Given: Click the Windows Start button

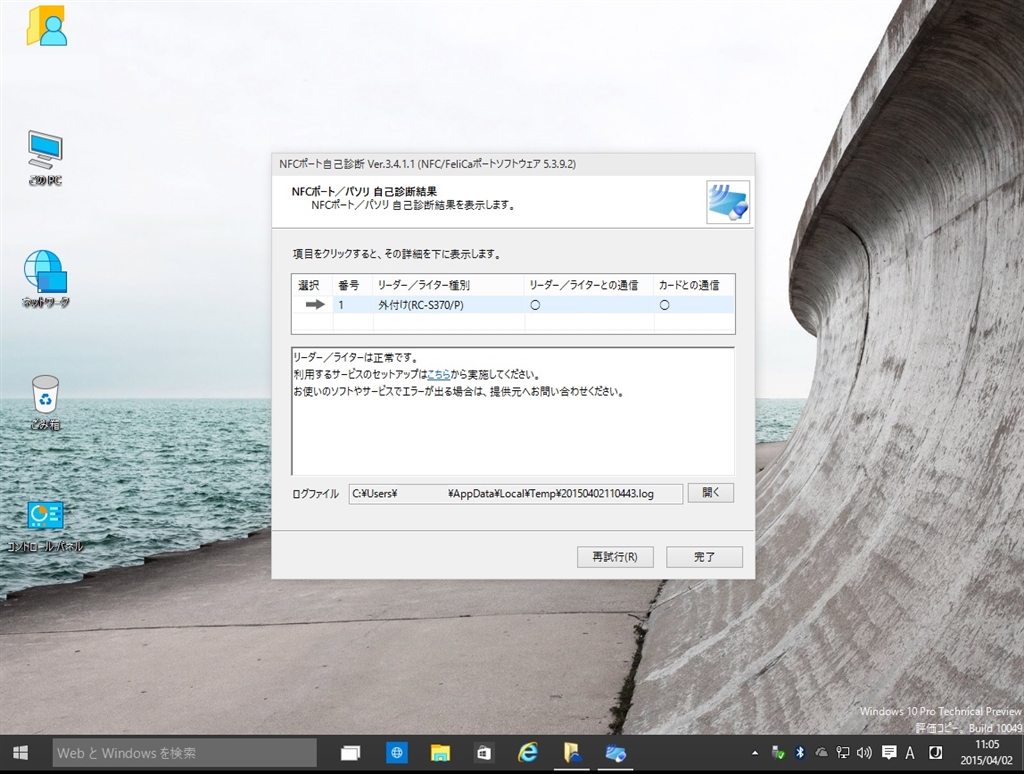Looking at the screenshot, I should (x=21, y=753).
